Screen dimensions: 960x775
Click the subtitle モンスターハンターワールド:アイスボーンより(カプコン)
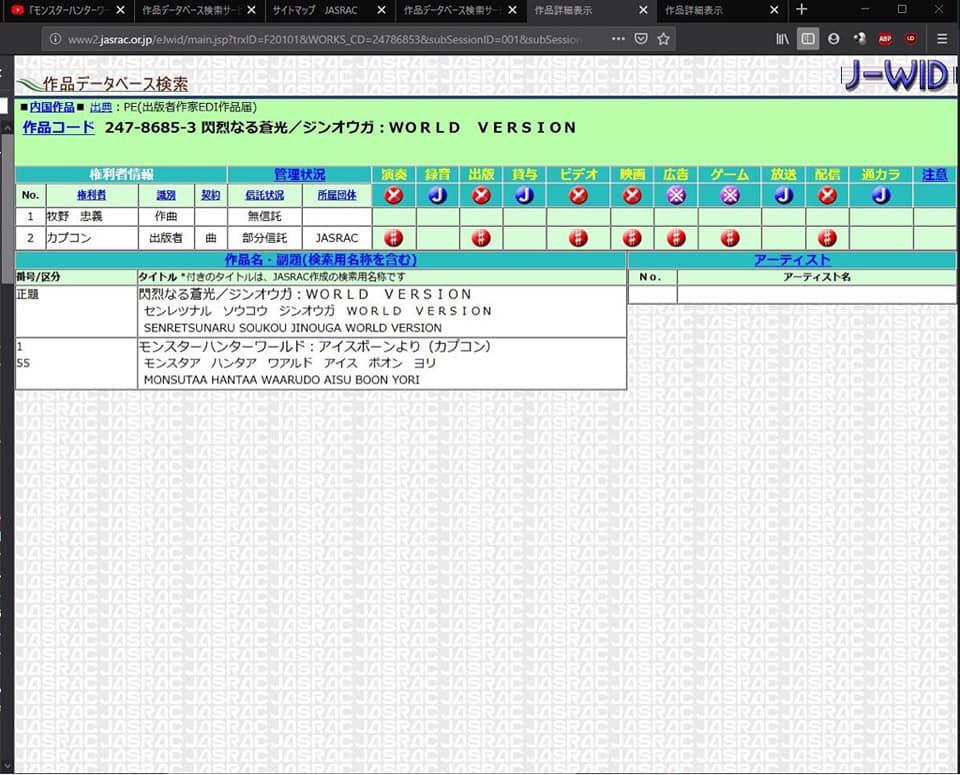(x=315, y=346)
